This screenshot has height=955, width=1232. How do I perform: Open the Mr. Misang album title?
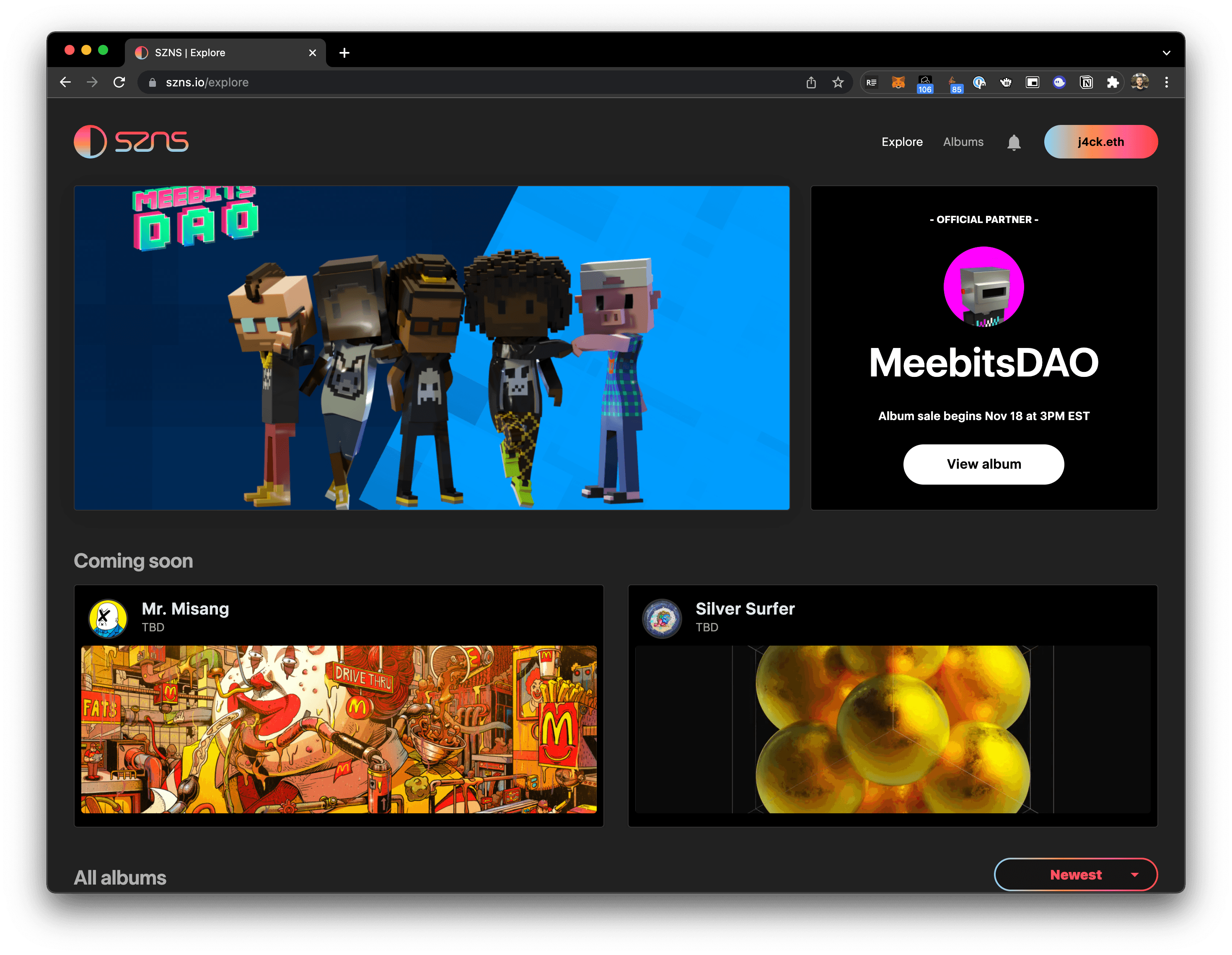185,608
